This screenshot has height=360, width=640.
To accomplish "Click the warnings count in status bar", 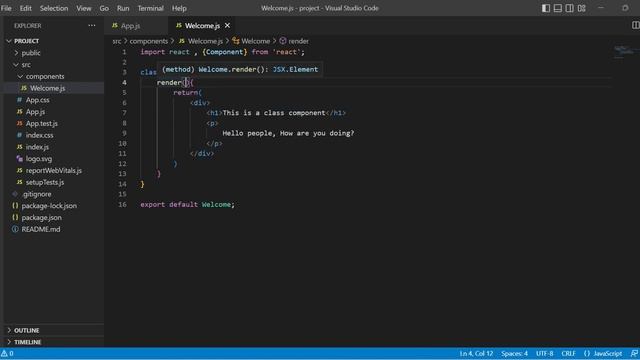I will [7, 353].
